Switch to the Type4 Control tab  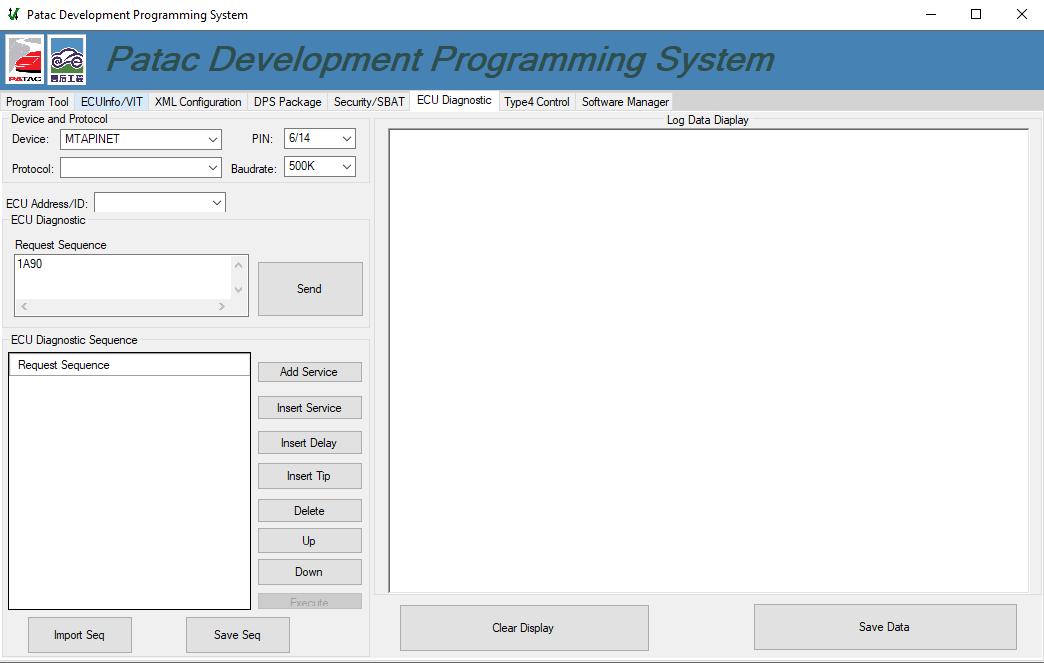(537, 101)
